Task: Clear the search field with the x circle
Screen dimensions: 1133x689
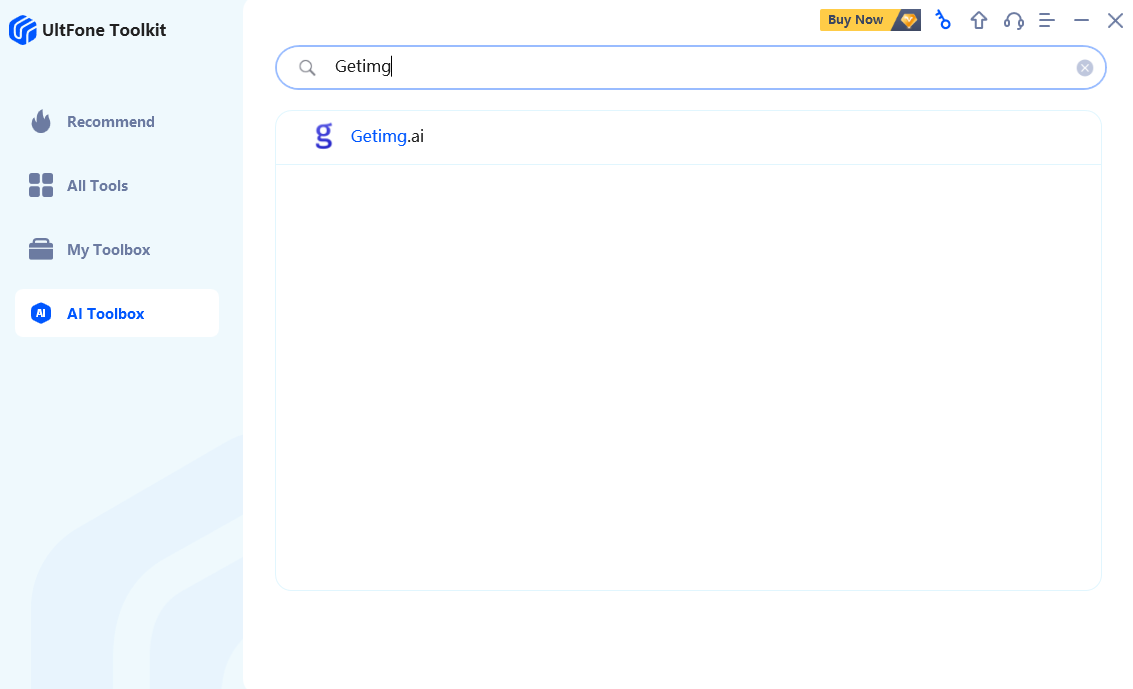Action: pos(1085,67)
